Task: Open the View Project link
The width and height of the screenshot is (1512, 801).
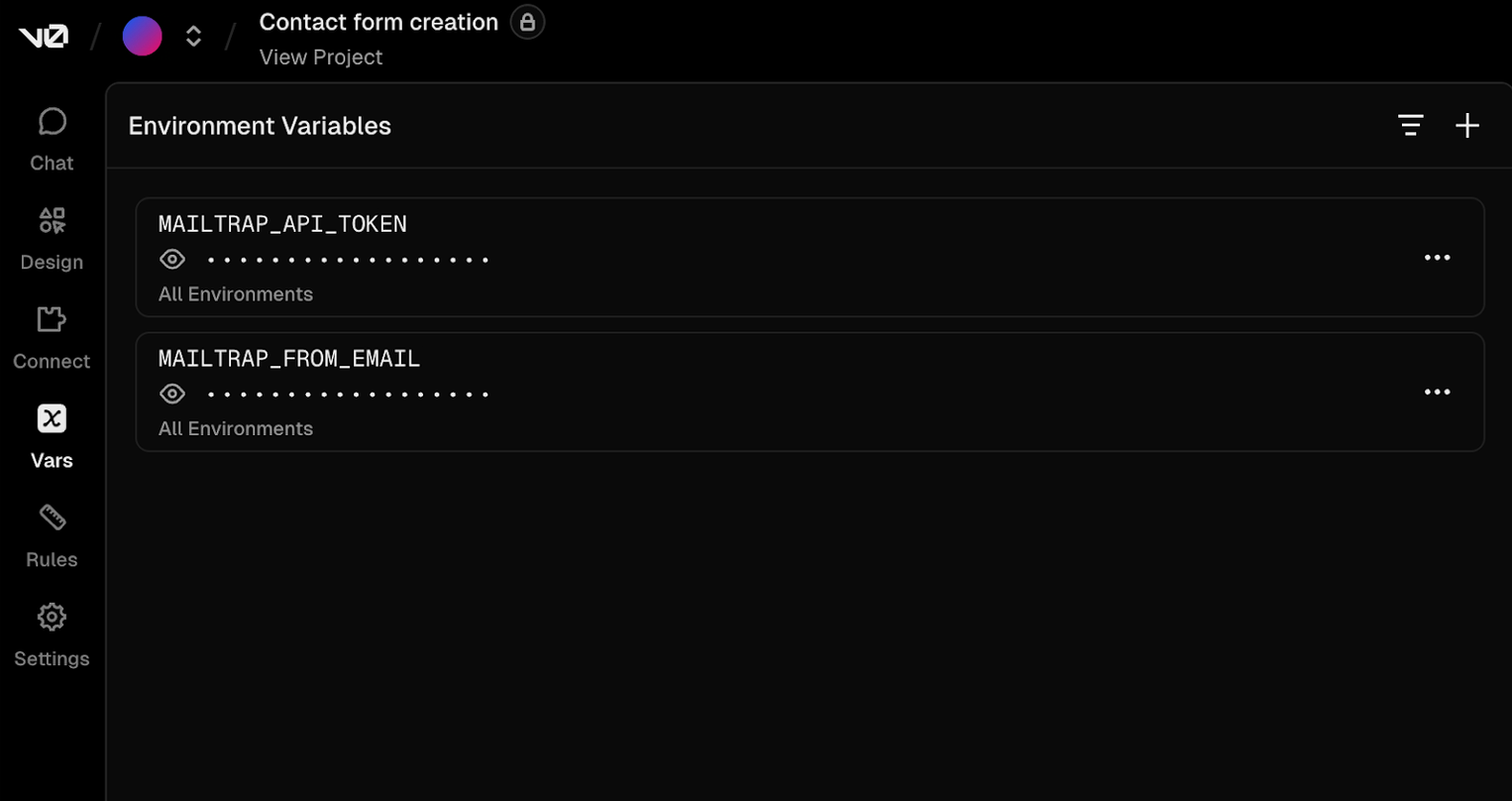Action: [x=320, y=57]
